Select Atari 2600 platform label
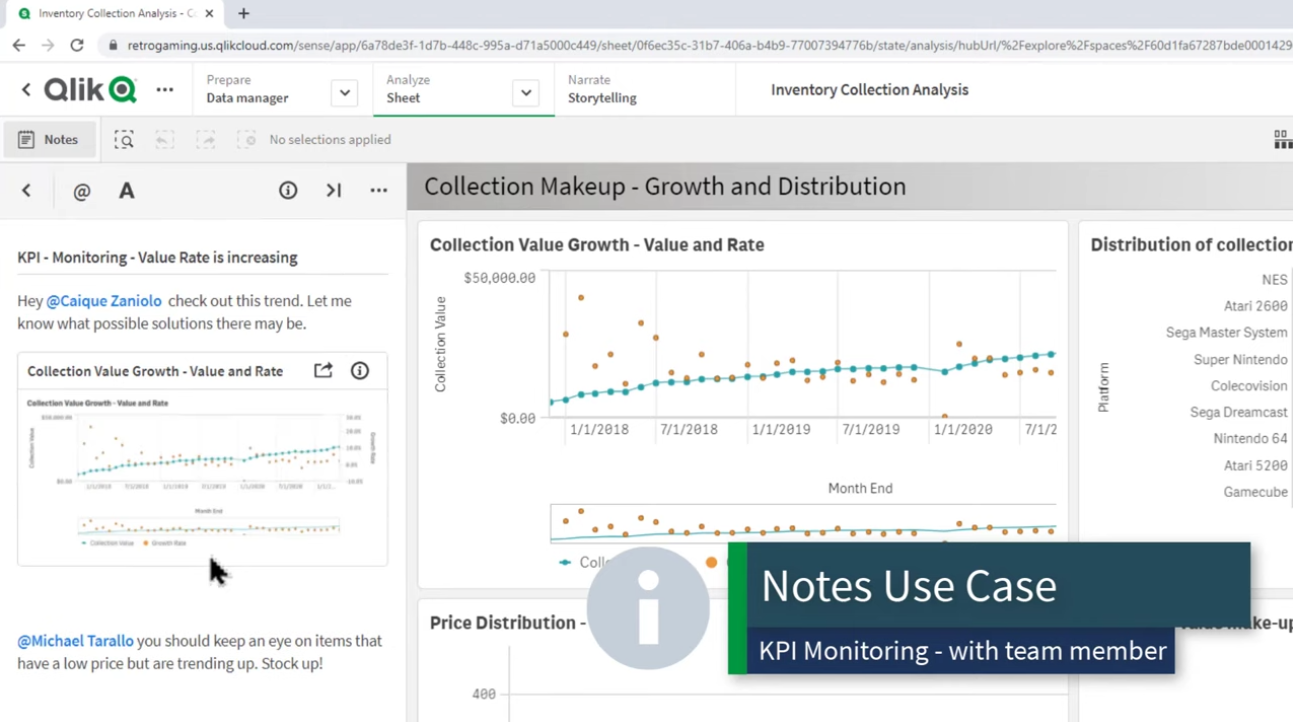1293x722 pixels. (1255, 306)
